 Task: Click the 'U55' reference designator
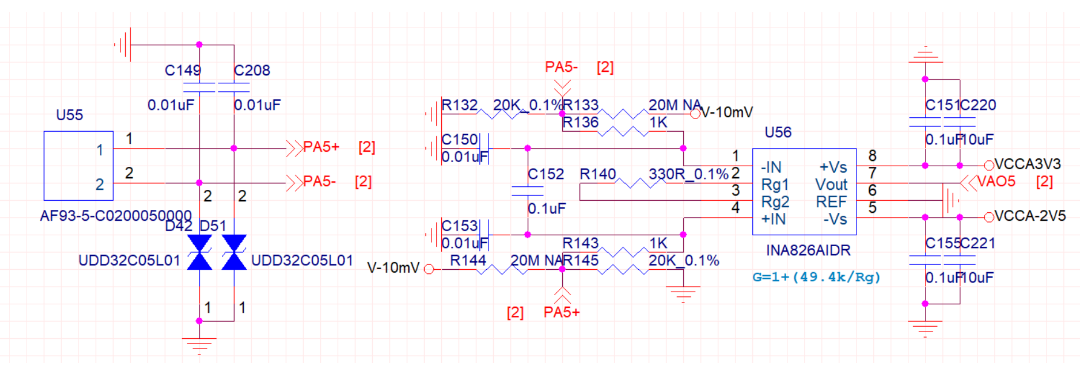[70, 115]
